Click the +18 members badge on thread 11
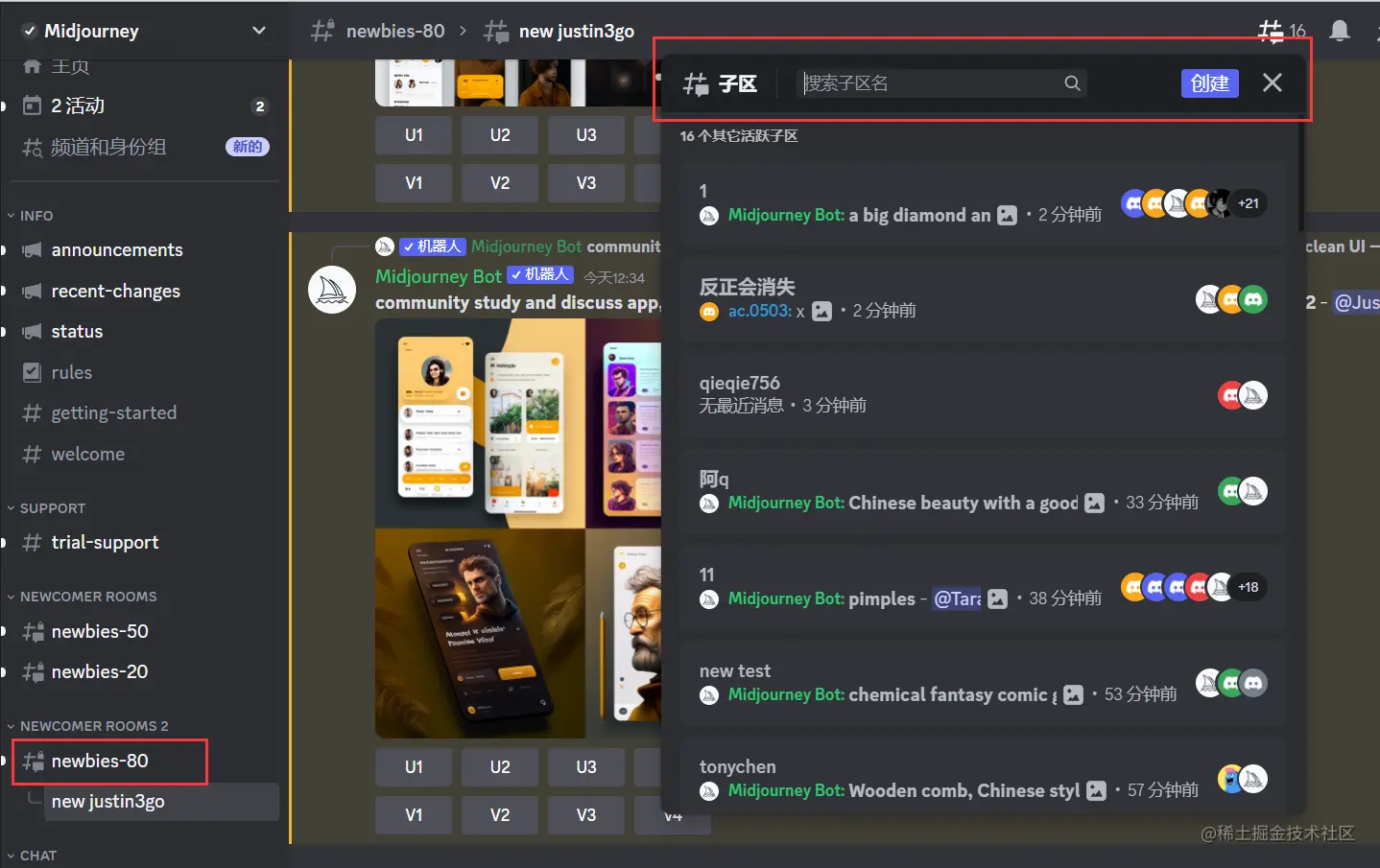This screenshot has width=1380, height=868. [1248, 587]
